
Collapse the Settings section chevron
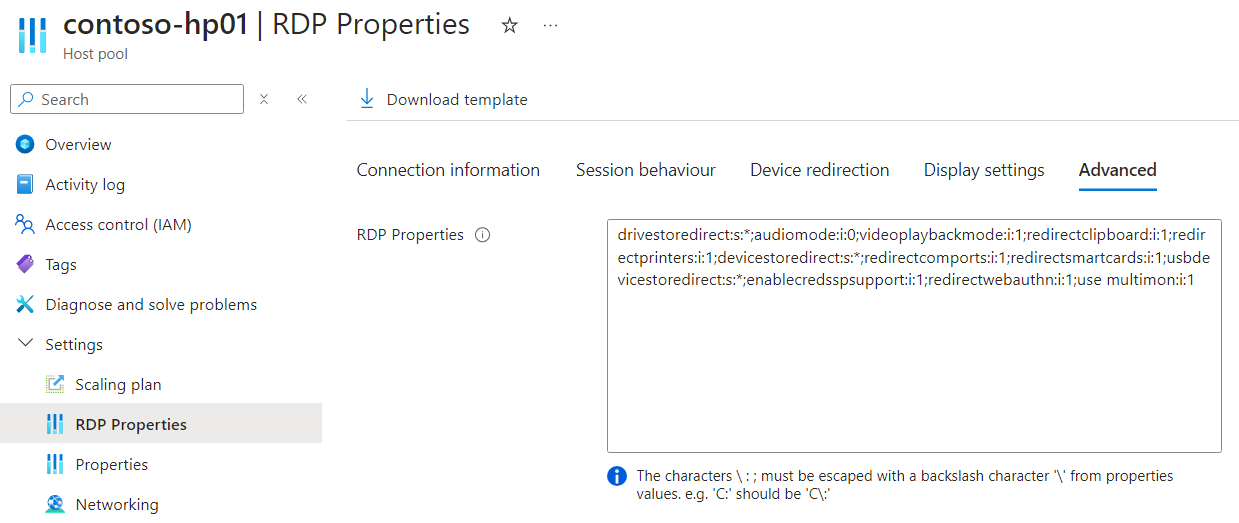pyautogui.click(x=25, y=344)
